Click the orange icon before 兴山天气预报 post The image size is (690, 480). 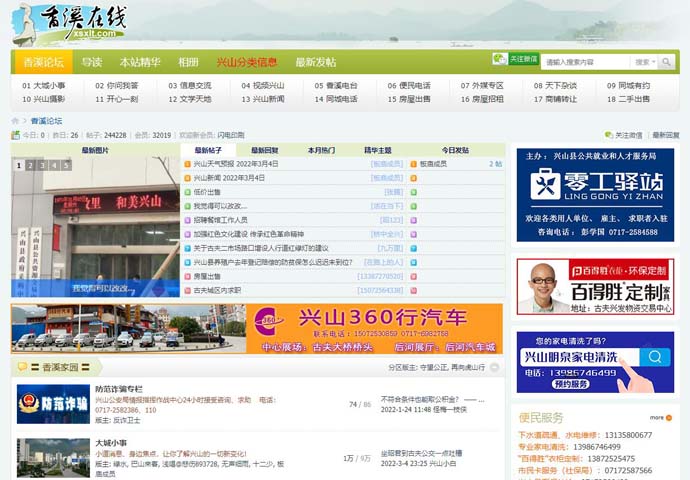coord(187,164)
